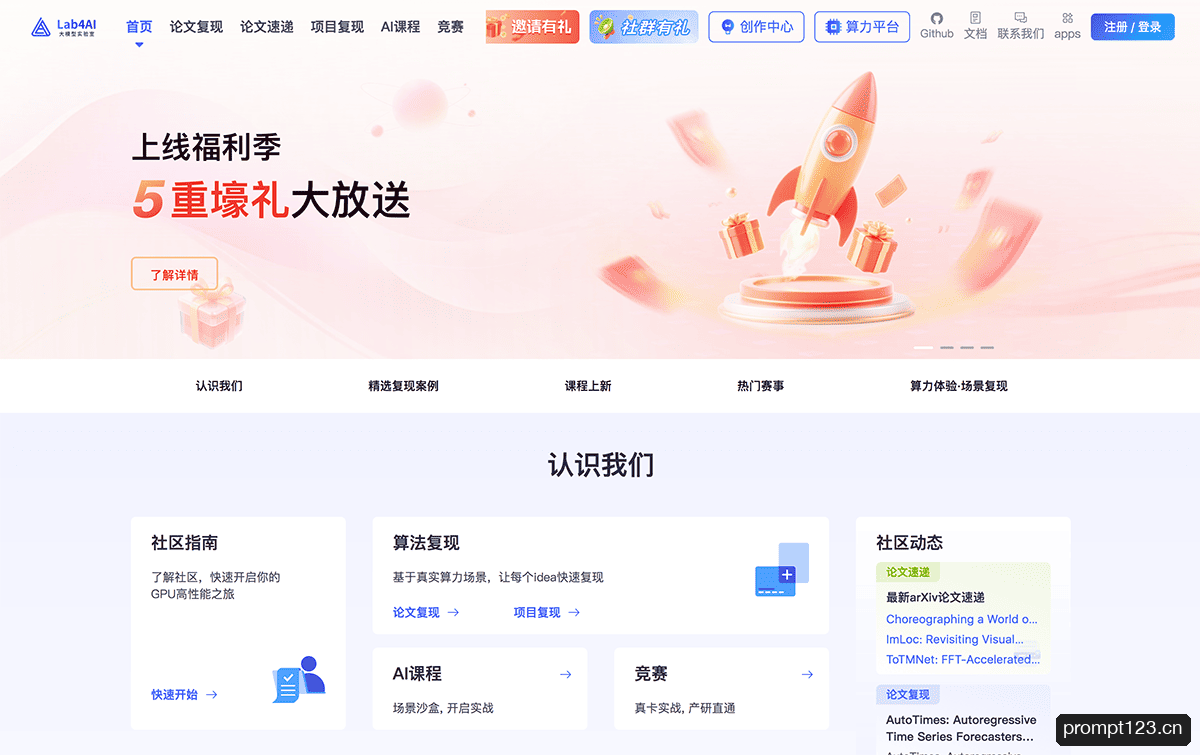Image resolution: width=1200 pixels, height=755 pixels.
Task: Click the 社群有礼 banner button
Action: (x=643, y=27)
